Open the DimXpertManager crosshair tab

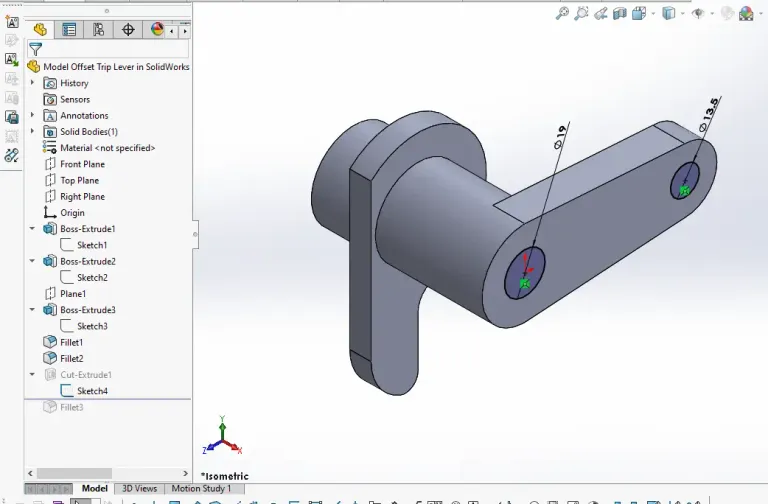tap(128, 30)
